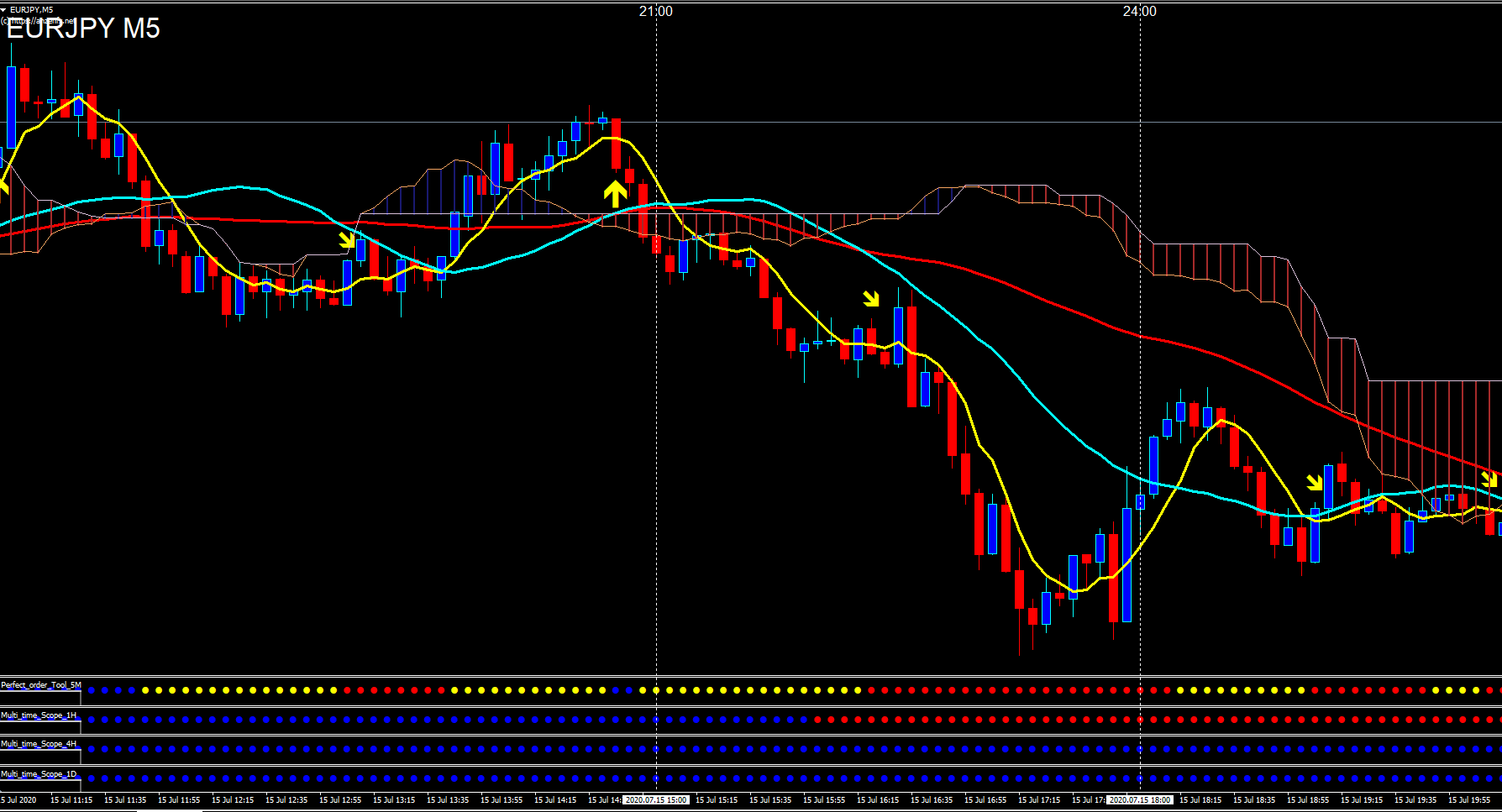Click the 15 Jul 15:35 time label
1502x812 pixels.
click(770, 800)
